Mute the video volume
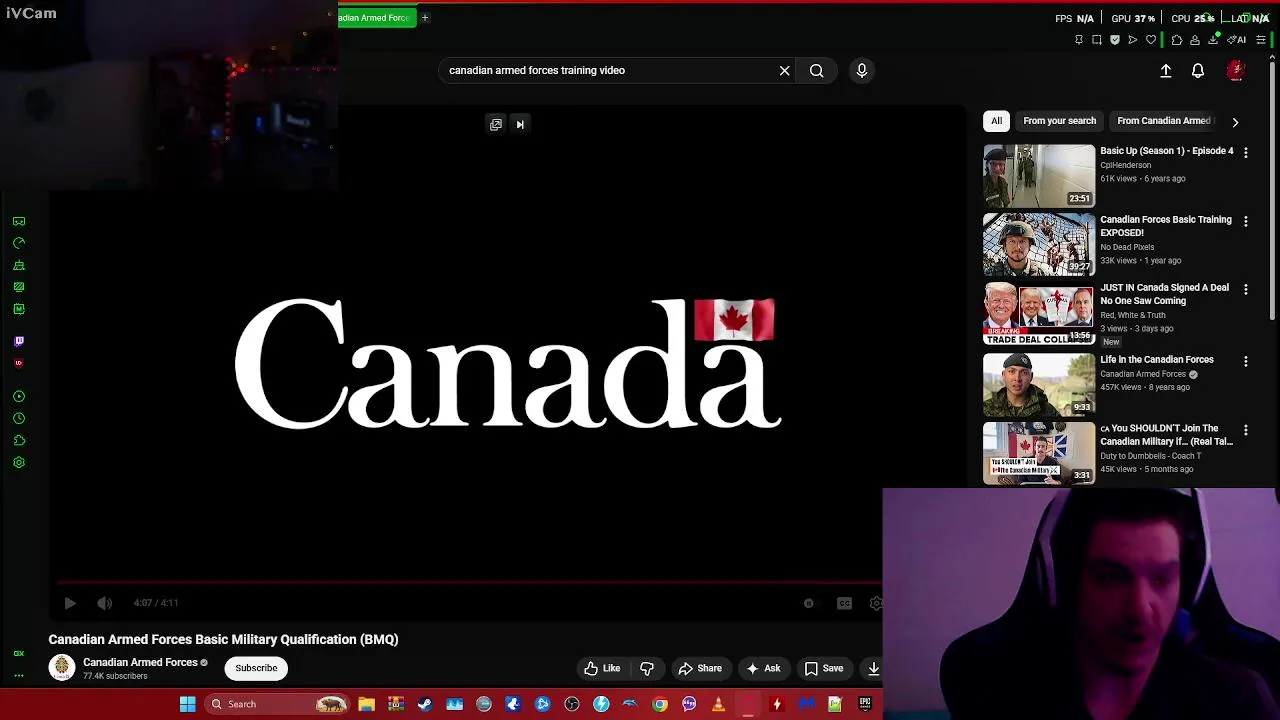 click(105, 603)
